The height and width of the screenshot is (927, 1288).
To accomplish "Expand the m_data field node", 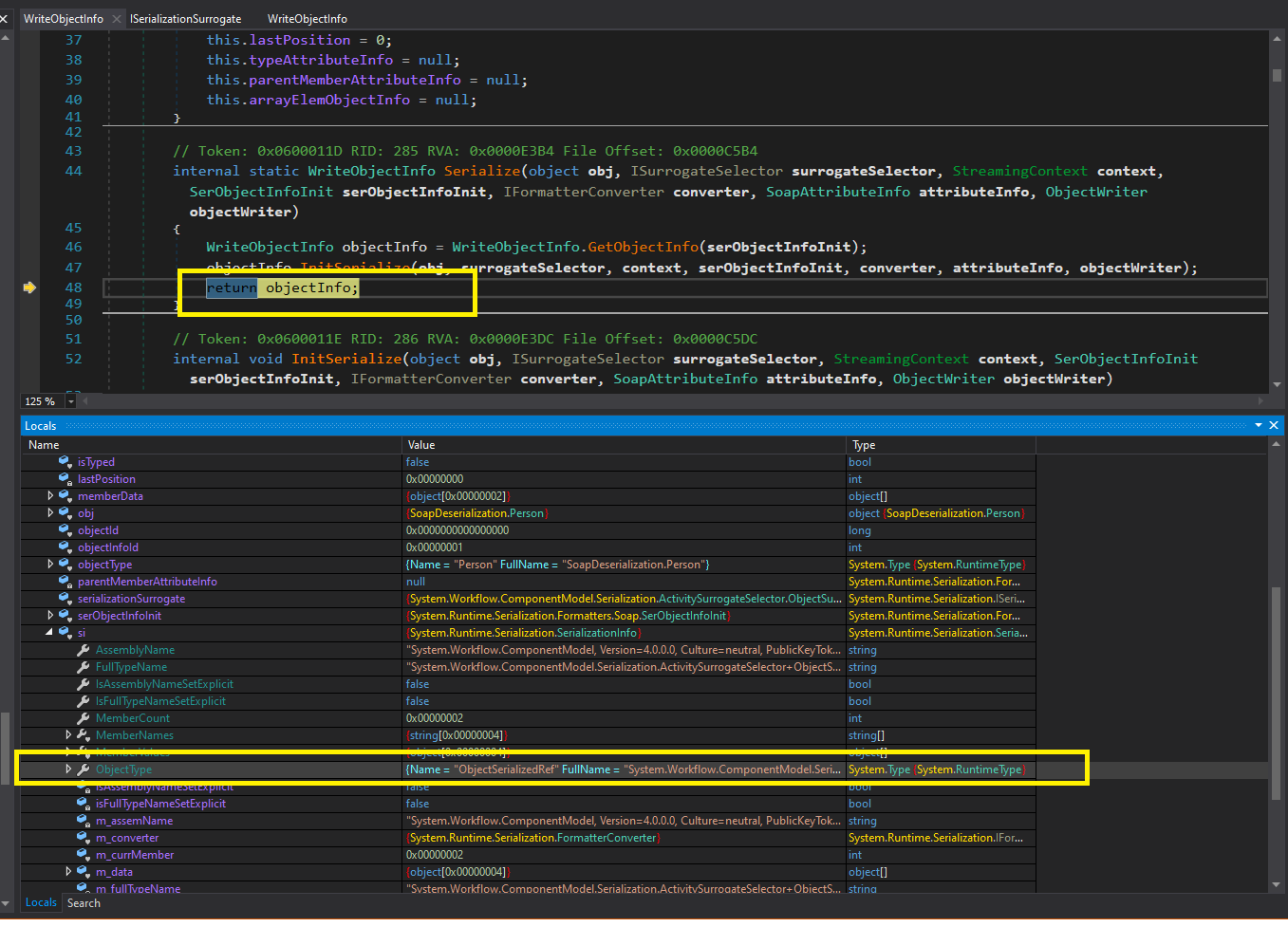I will pyautogui.click(x=68, y=872).
